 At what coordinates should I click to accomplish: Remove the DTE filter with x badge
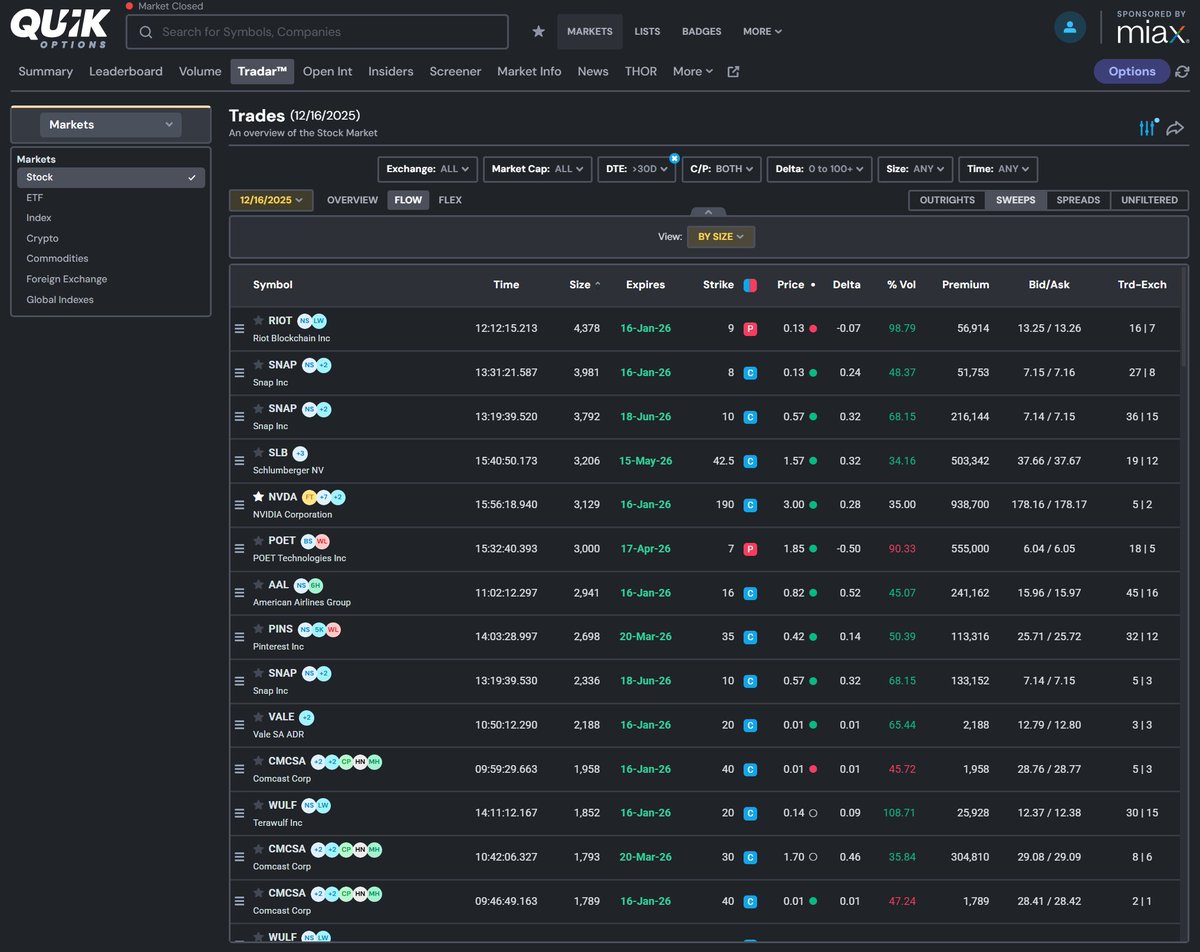click(x=674, y=158)
